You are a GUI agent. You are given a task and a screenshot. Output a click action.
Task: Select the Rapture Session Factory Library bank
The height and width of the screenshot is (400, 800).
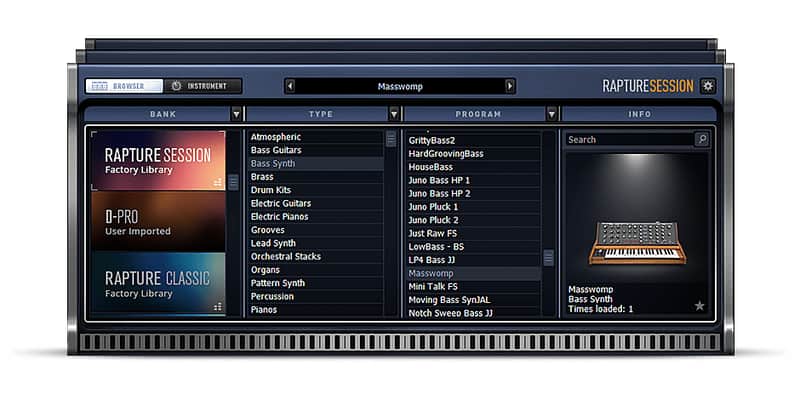tap(159, 161)
